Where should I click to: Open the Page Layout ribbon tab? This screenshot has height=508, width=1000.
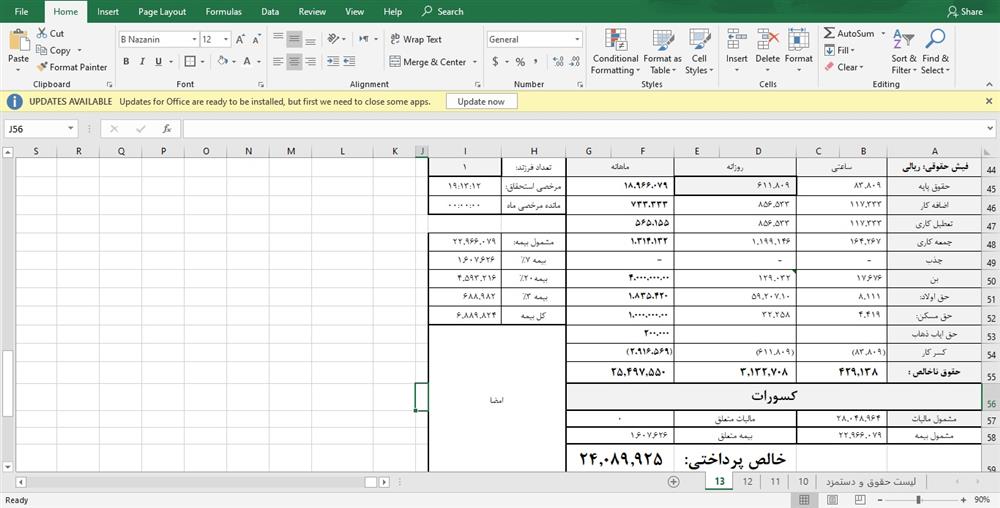click(x=162, y=12)
